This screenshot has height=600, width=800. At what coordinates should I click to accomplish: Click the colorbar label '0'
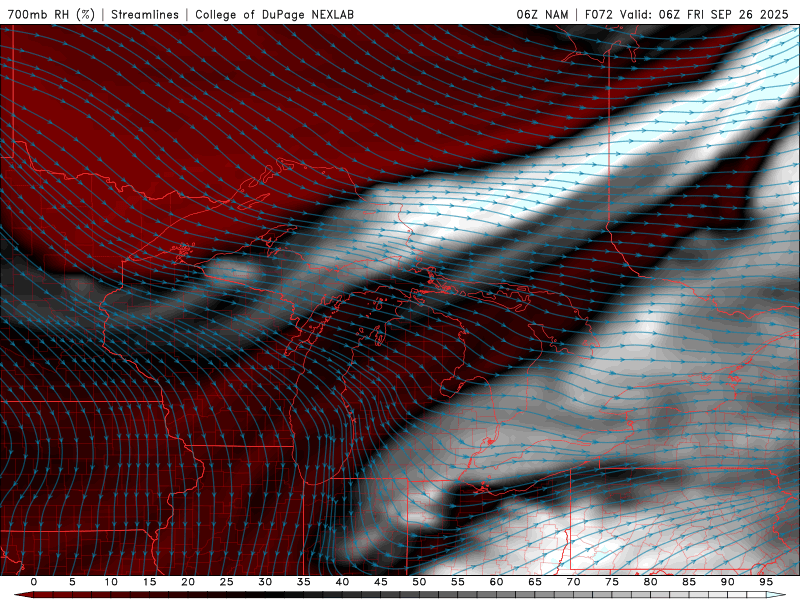tap(34, 582)
